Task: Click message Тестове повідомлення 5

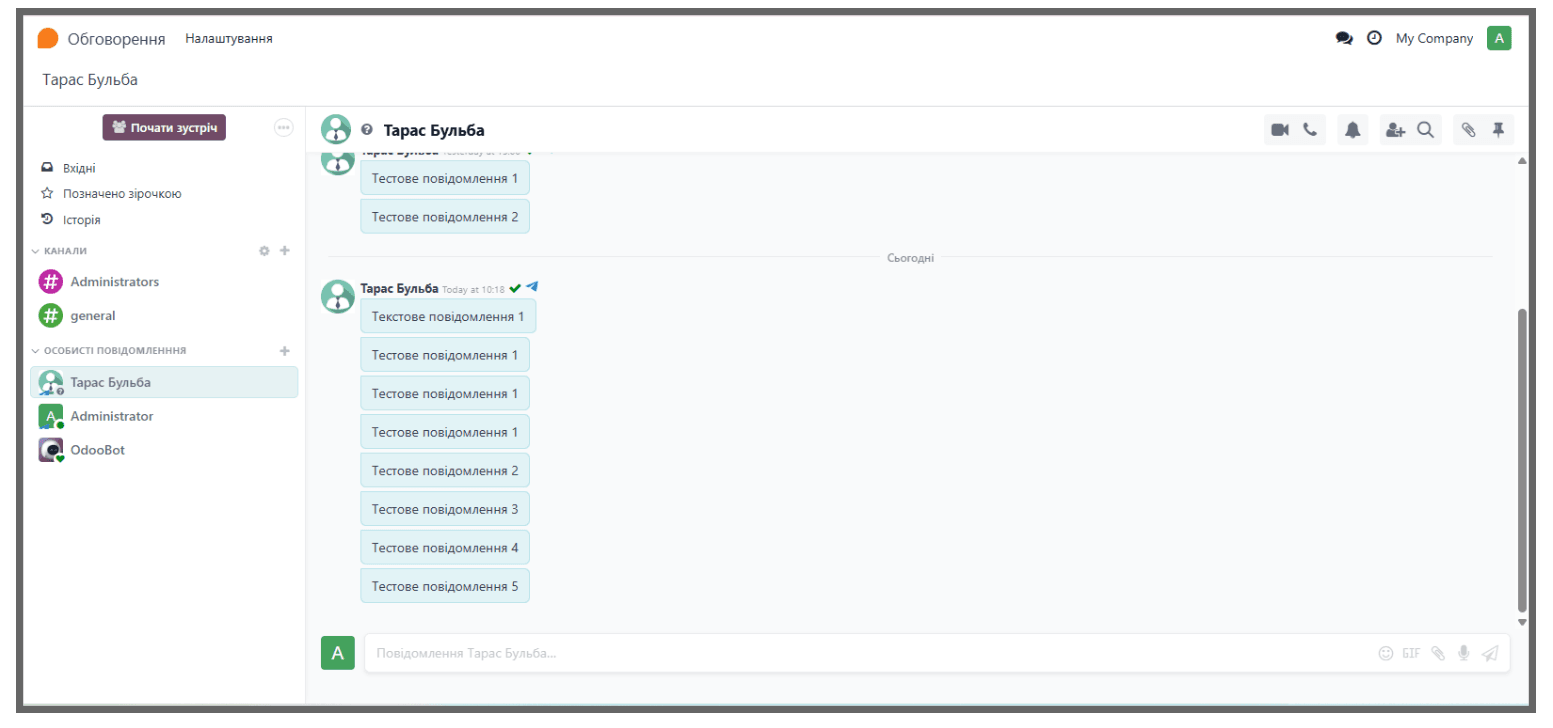Action: tap(445, 586)
